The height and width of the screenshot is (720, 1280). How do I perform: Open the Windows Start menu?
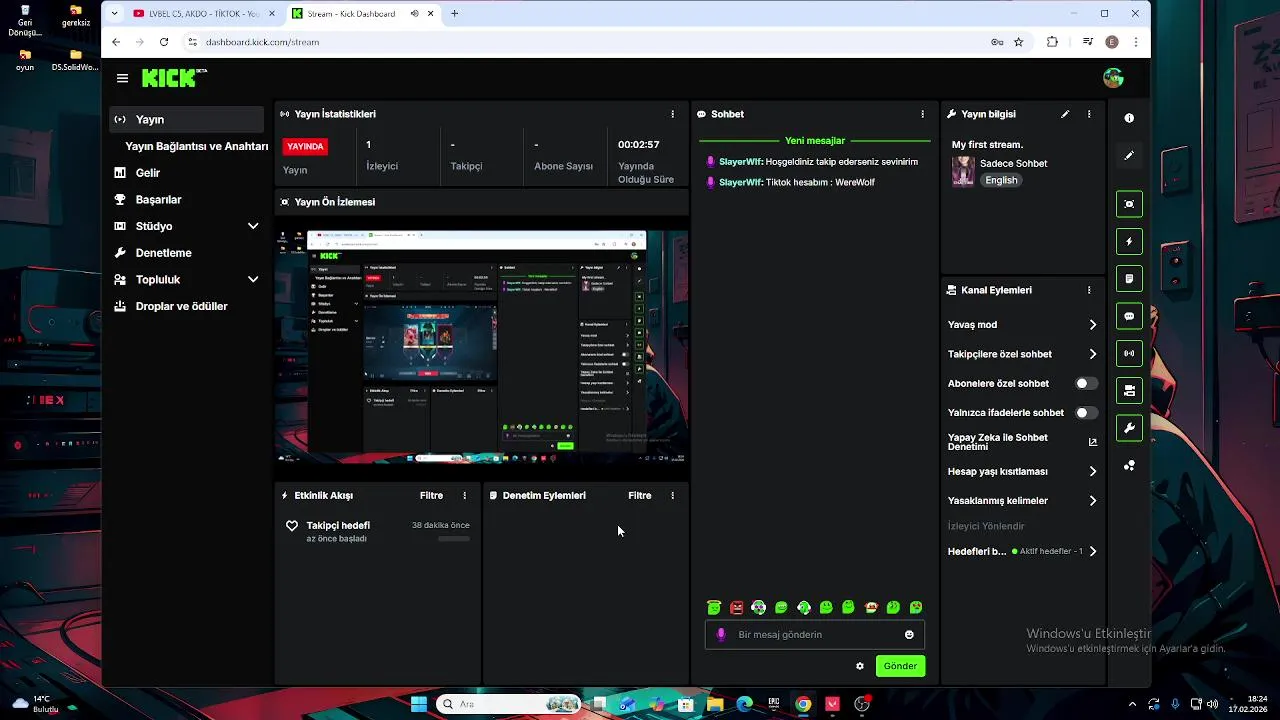419,704
